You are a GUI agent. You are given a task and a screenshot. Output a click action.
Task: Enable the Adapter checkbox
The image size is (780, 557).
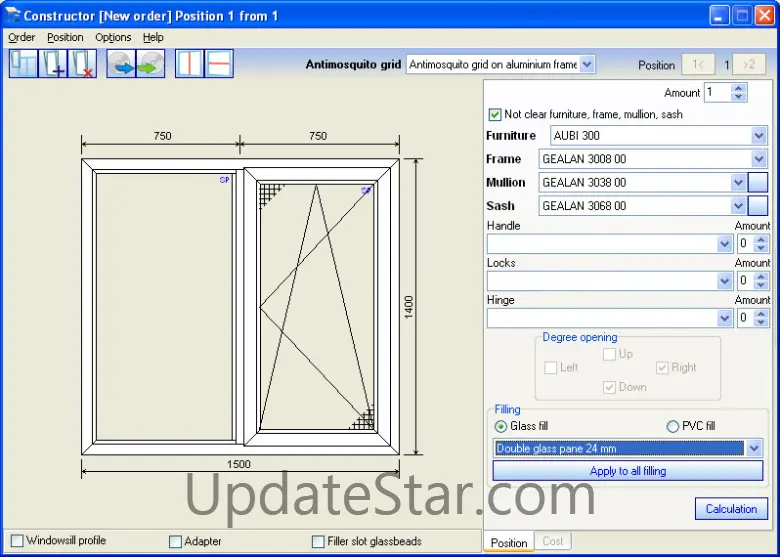(x=176, y=541)
